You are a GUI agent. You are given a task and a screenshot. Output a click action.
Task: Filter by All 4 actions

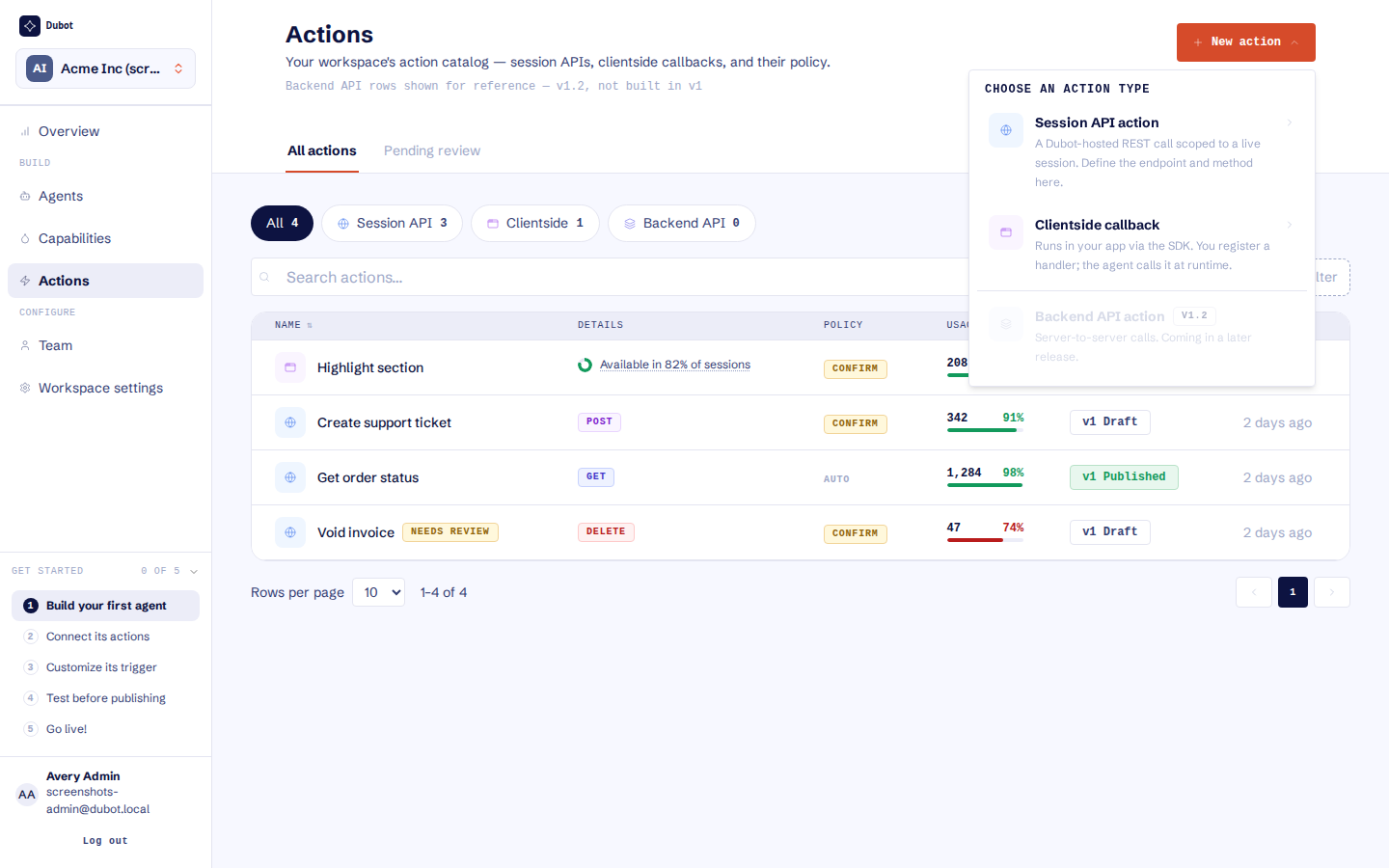(283, 223)
